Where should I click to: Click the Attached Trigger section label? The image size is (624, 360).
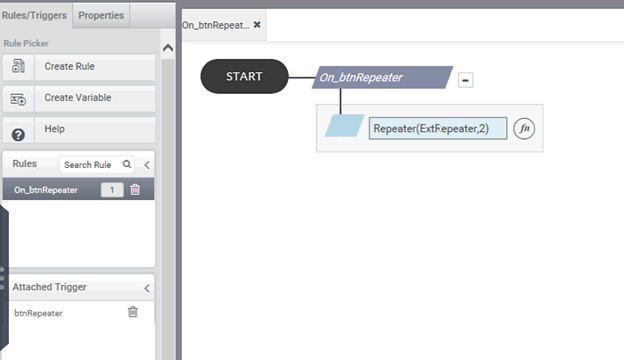click(49, 287)
